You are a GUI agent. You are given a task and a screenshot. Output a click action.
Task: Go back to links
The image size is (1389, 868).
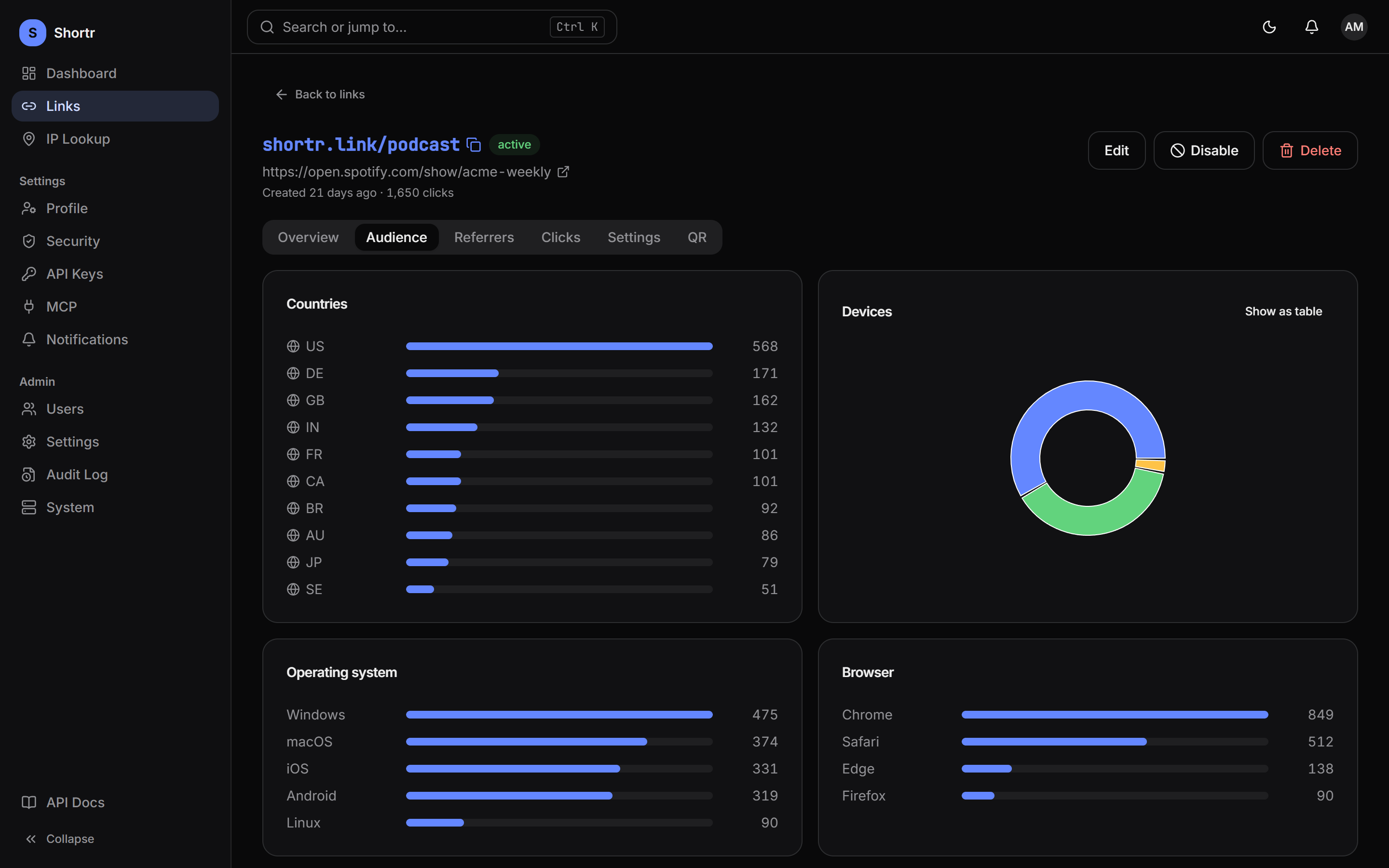click(320, 94)
